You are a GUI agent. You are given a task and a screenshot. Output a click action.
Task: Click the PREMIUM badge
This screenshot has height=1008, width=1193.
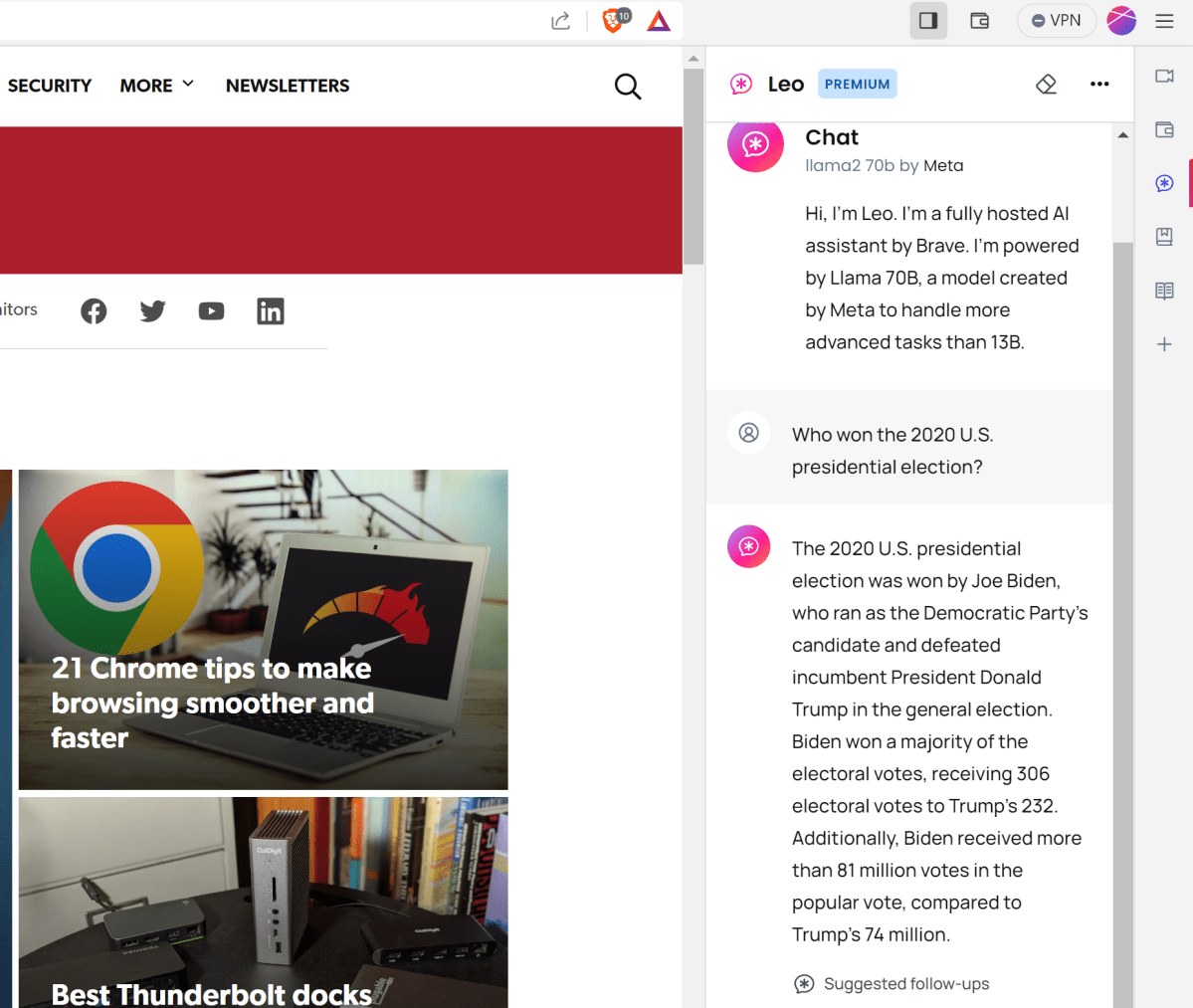click(858, 84)
